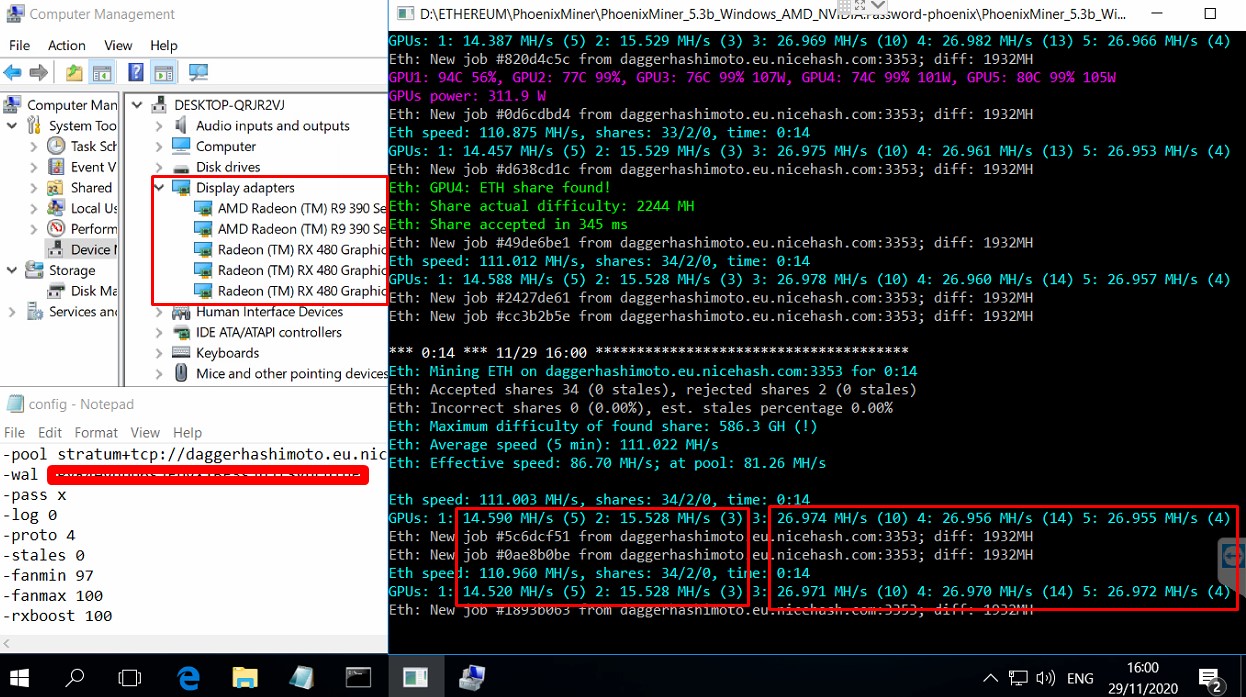Click the "-rxboost 100" line in Notepad

pyautogui.click(x=58, y=615)
